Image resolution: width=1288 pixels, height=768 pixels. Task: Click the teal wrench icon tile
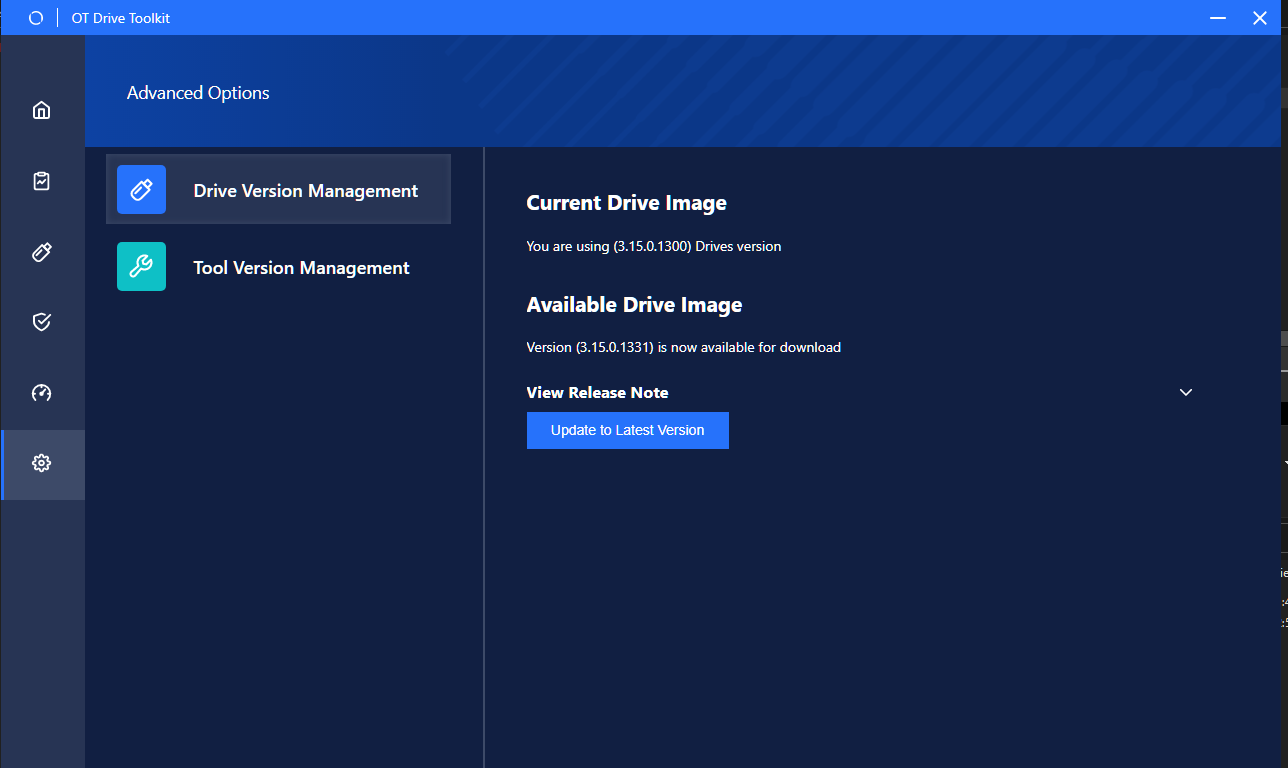(141, 267)
